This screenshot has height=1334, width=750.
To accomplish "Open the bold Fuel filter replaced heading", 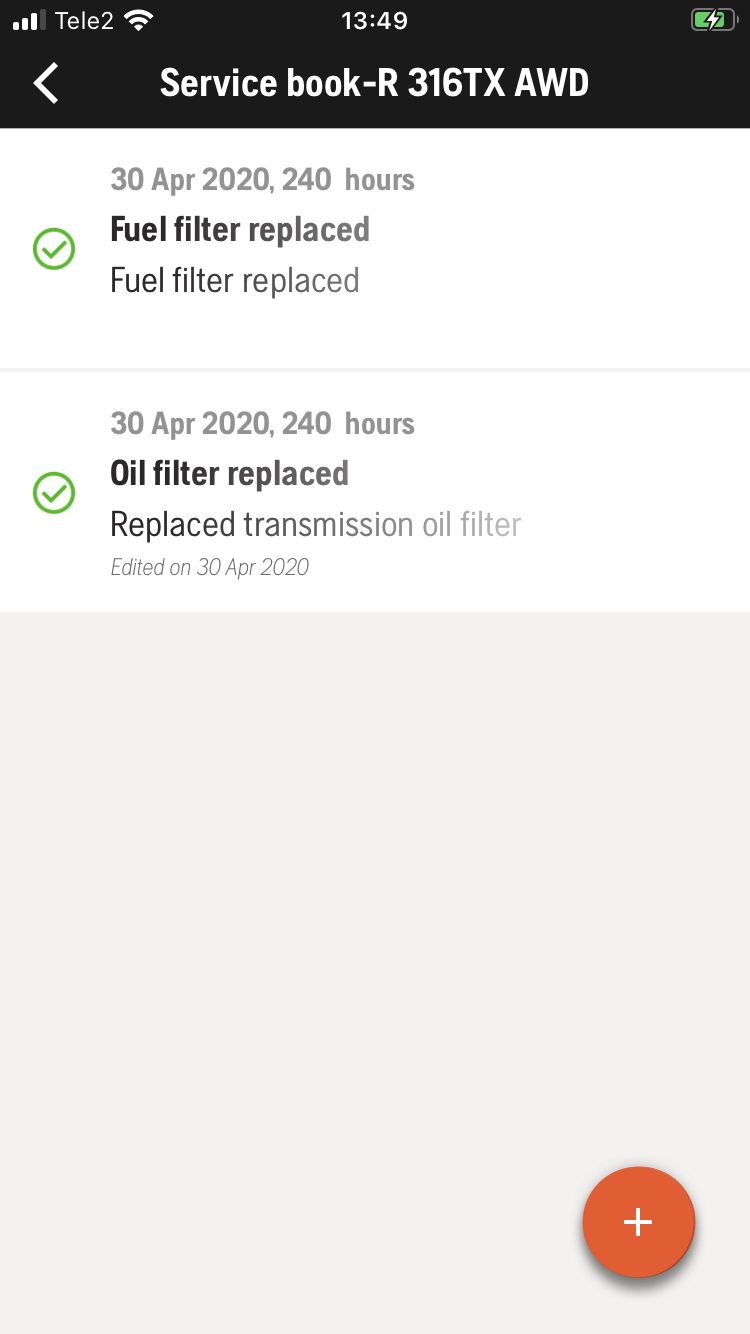I will [240, 230].
